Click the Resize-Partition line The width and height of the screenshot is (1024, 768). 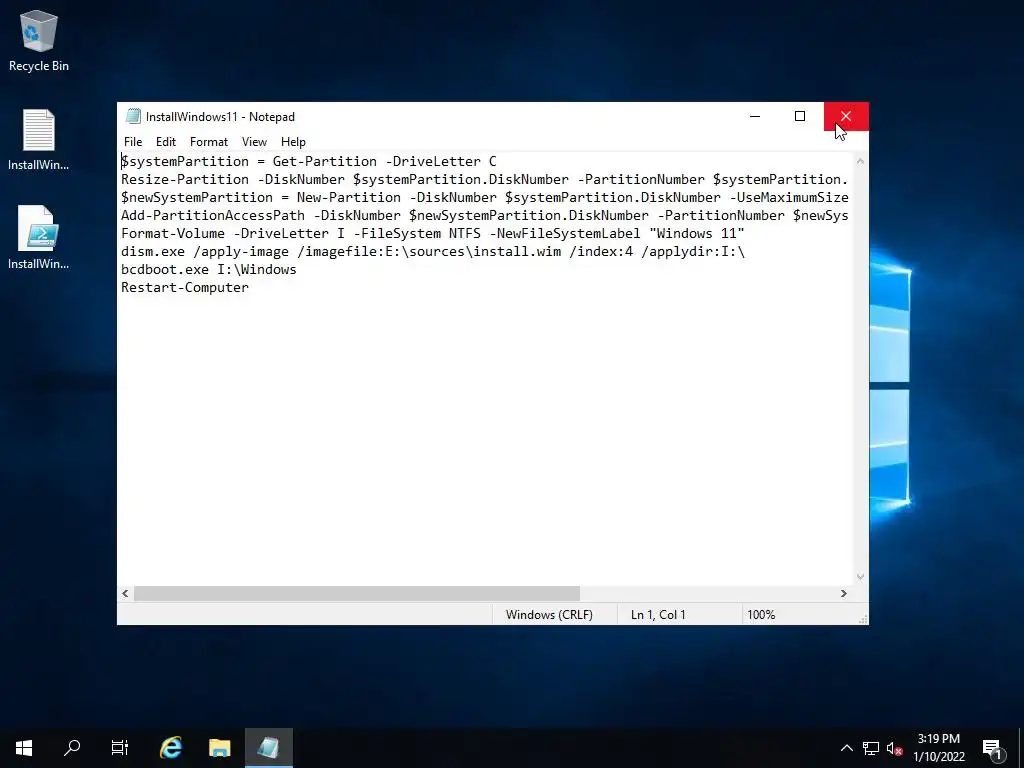(485, 179)
